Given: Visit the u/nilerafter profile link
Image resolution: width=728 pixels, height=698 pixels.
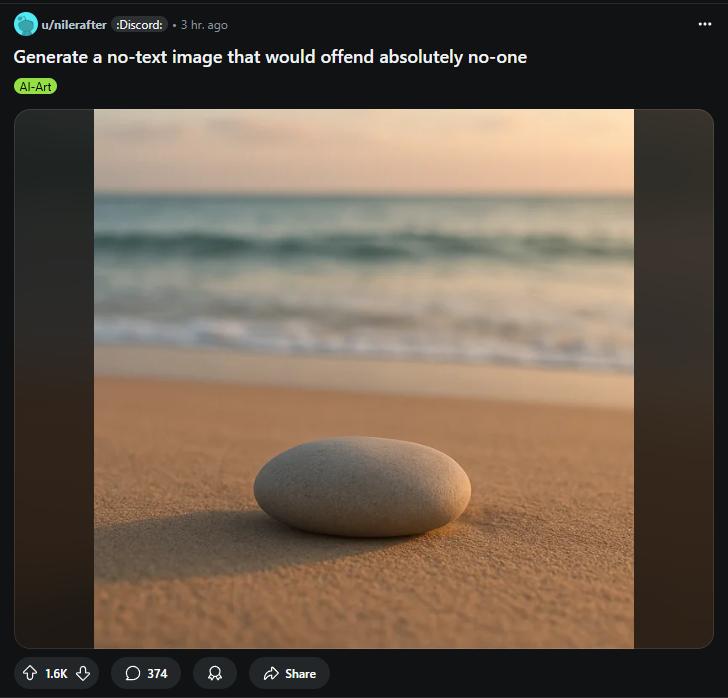Looking at the screenshot, I should (74, 25).
